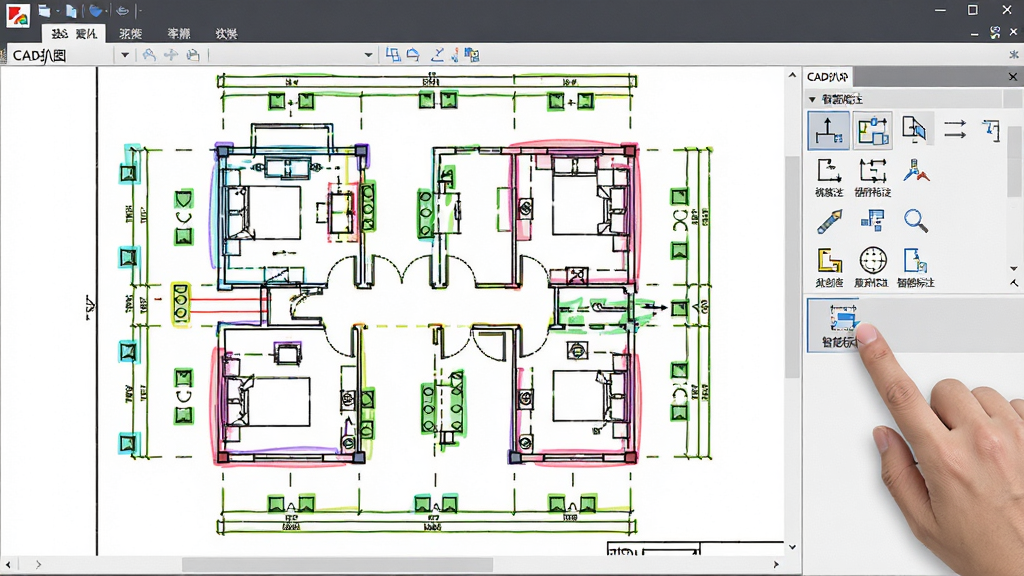Select the page-with-blue-sheet tool icon
Viewport: 1024px width, 576px height.
[914, 129]
